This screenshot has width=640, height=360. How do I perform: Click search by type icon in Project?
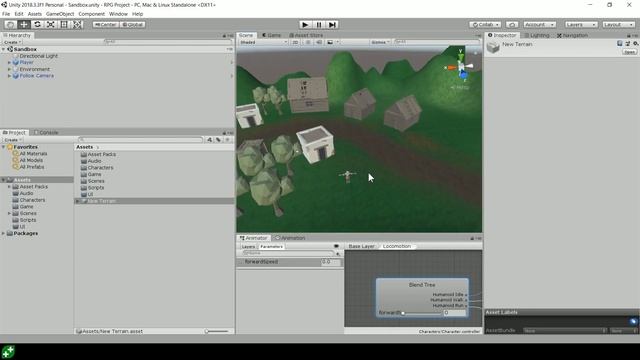click(210, 140)
